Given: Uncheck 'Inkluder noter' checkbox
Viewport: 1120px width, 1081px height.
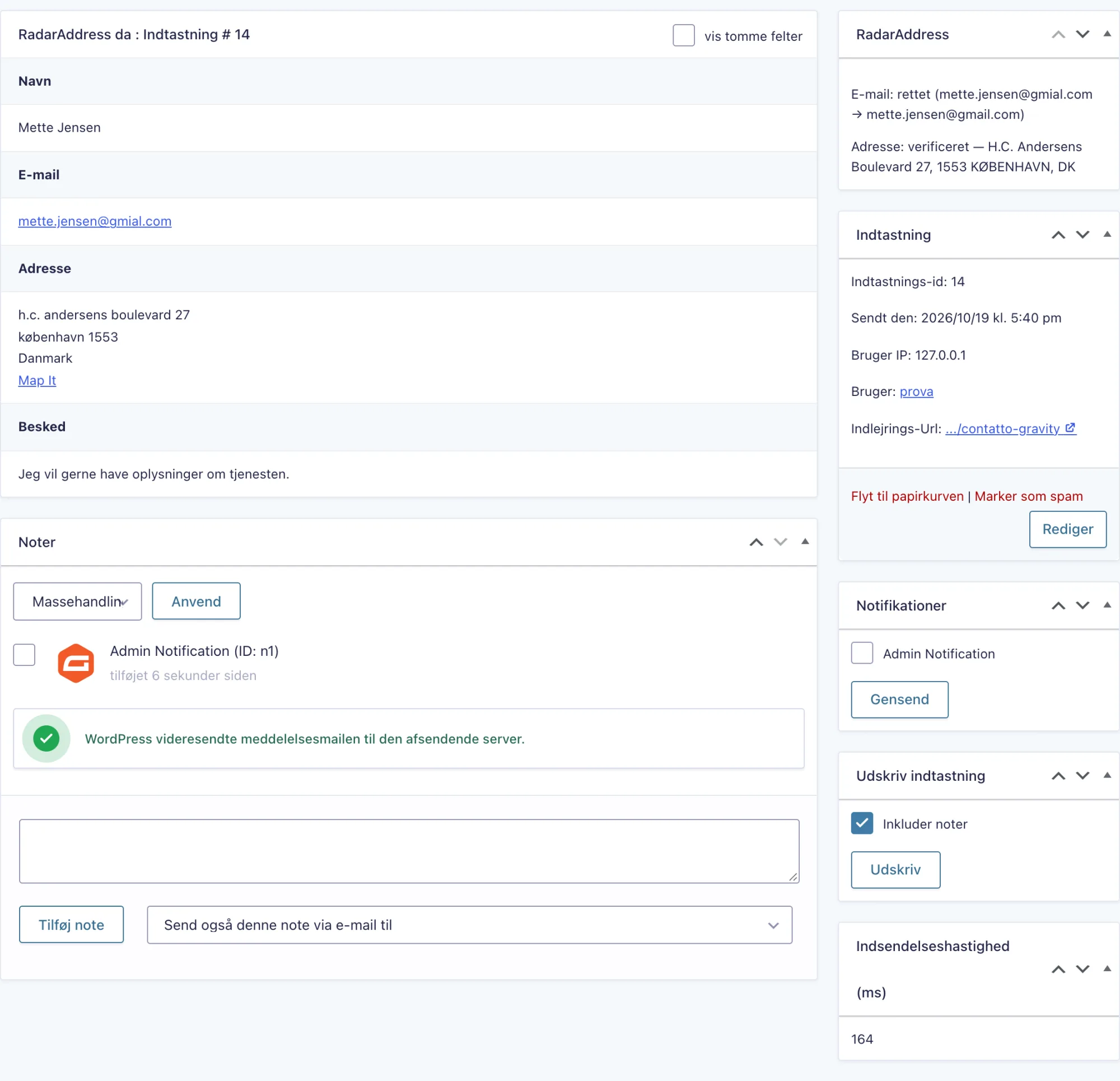Looking at the screenshot, I should point(862,823).
